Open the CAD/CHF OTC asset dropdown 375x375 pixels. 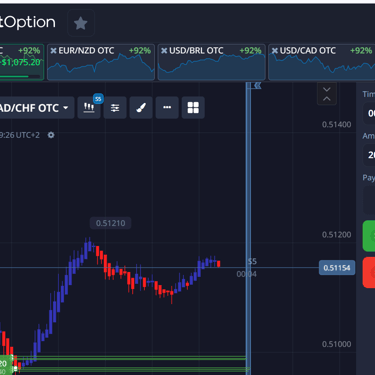(36, 108)
